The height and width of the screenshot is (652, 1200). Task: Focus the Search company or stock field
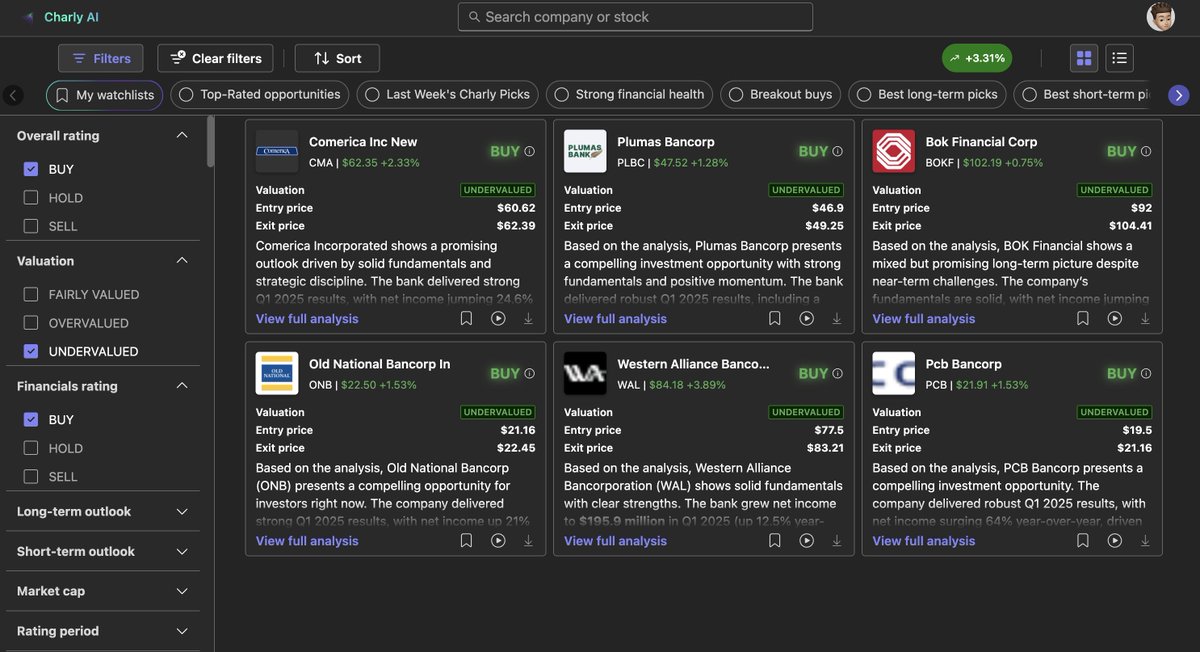pos(635,17)
